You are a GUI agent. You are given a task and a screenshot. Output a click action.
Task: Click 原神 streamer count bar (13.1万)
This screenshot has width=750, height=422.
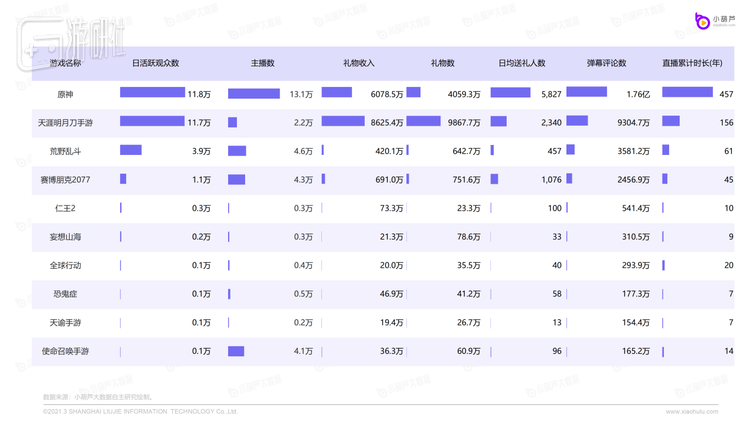[254, 94]
